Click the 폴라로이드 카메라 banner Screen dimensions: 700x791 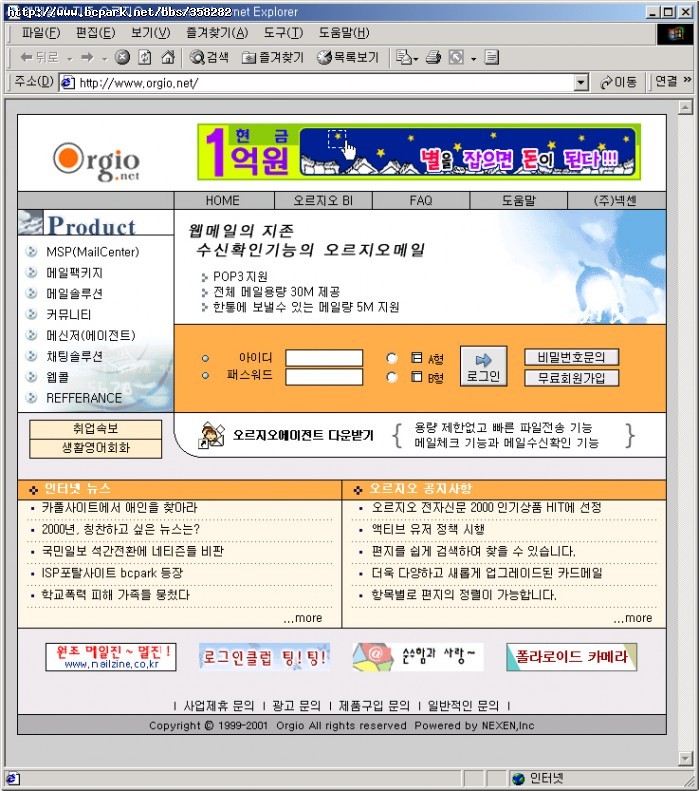click(571, 657)
